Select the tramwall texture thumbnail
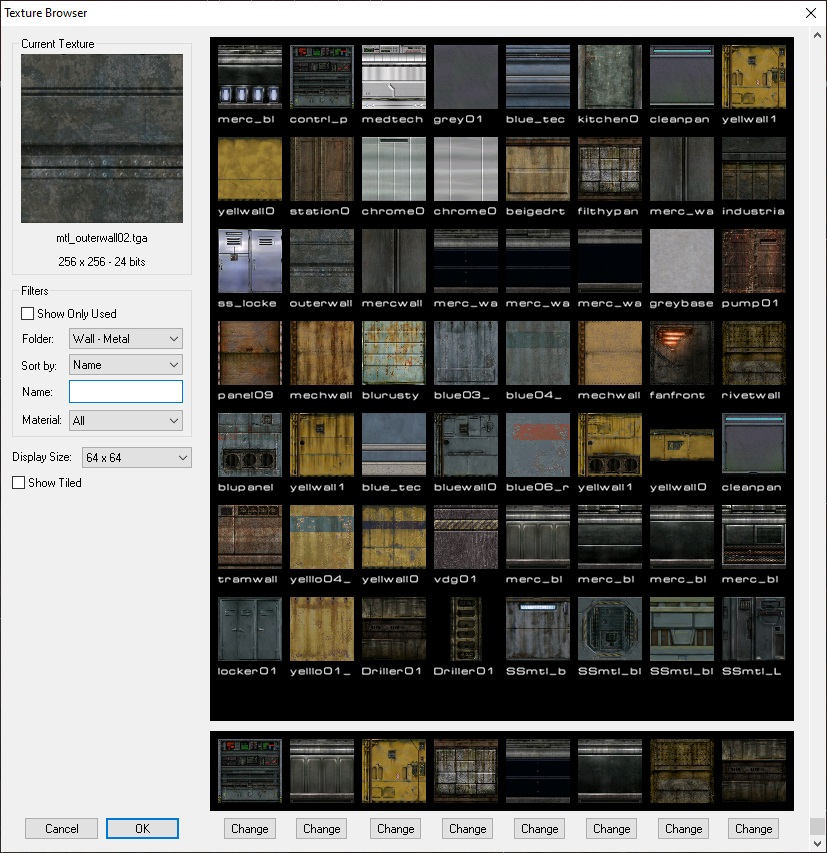 250,537
